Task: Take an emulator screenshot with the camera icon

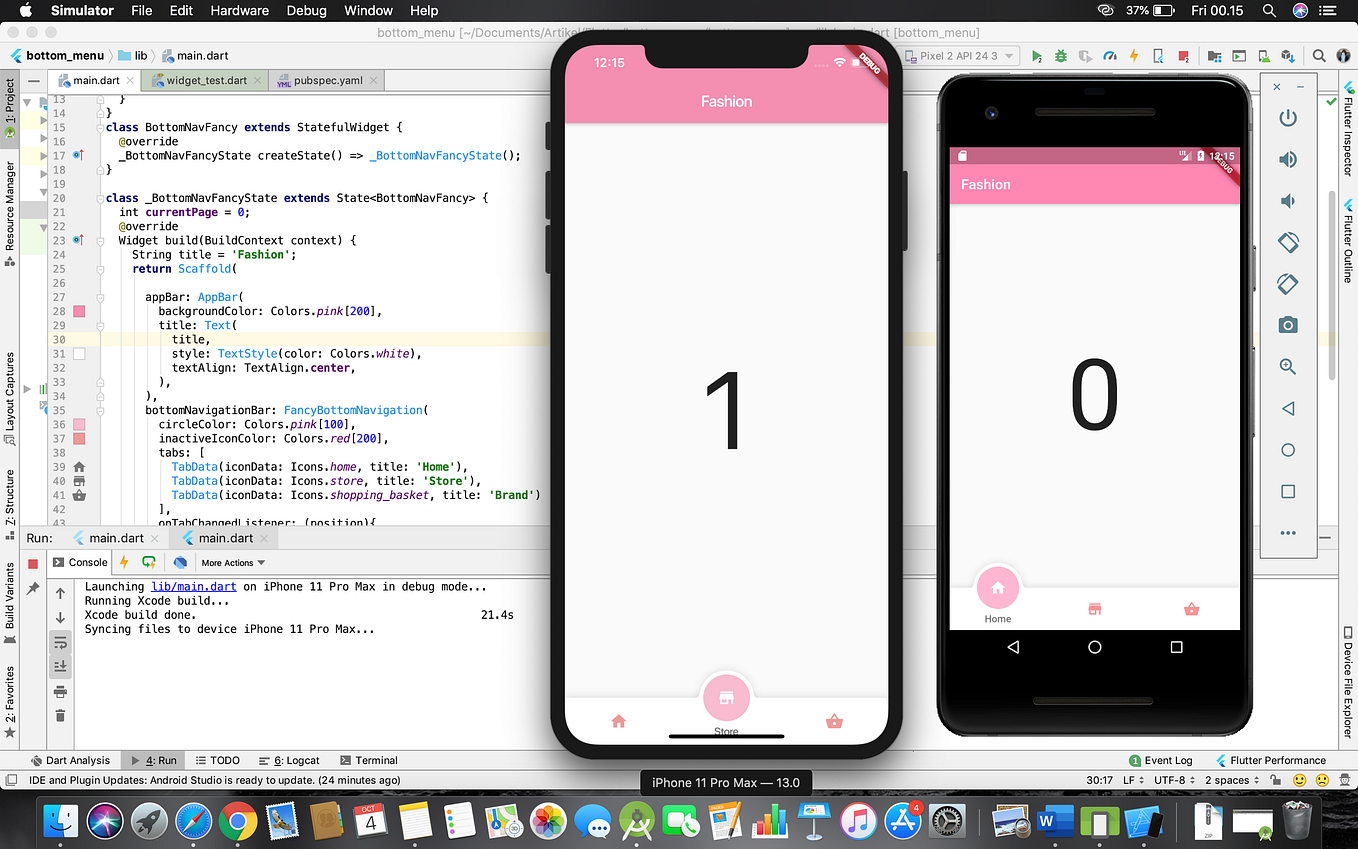Action: (1288, 325)
